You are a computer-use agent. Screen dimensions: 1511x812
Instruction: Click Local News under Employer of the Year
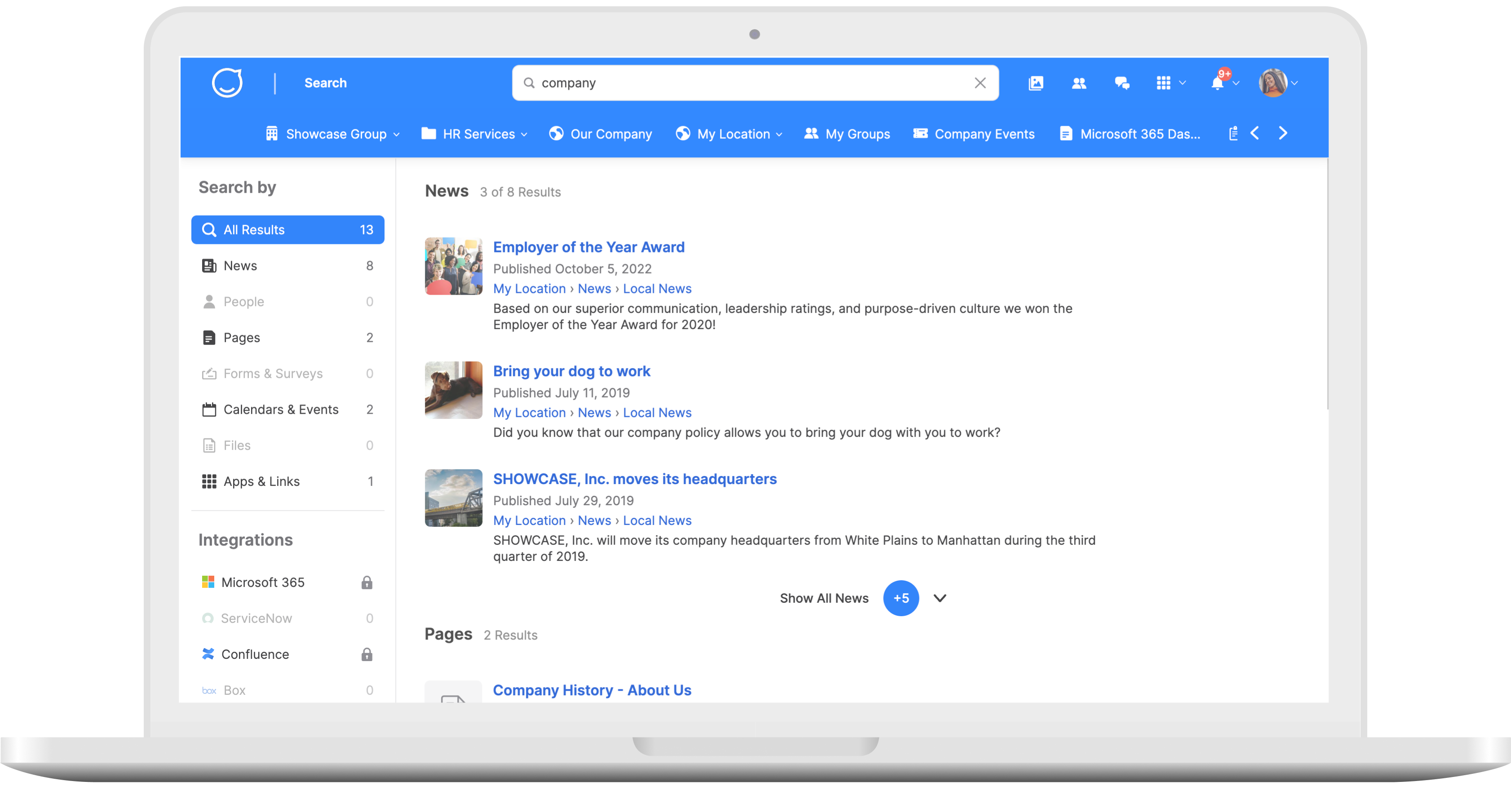tap(657, 288)
